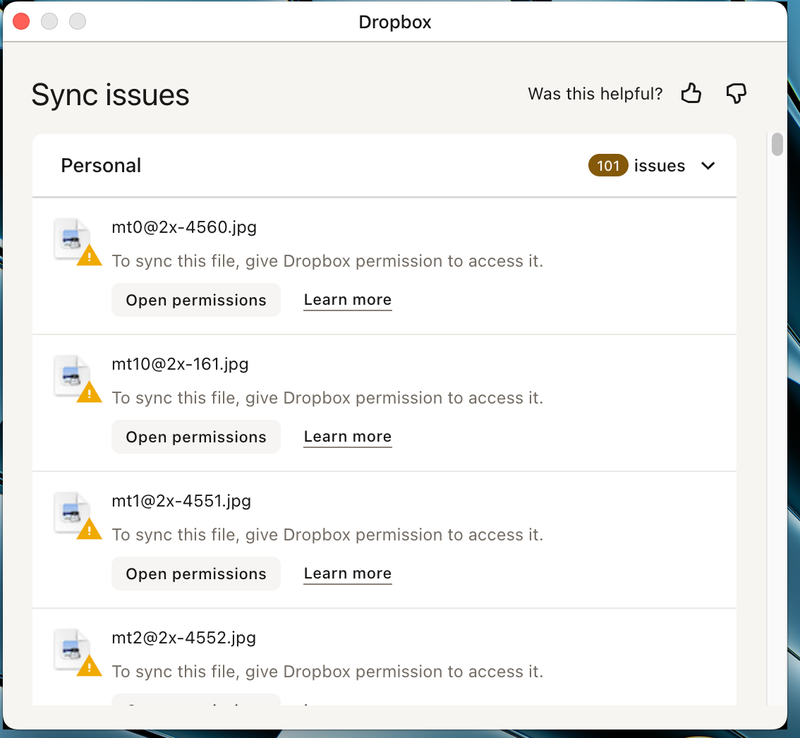This screenshot has width=800, height=738.
Task: Open permissions for mt0@2x-4560.jpg
Action: tap(196, 300)
